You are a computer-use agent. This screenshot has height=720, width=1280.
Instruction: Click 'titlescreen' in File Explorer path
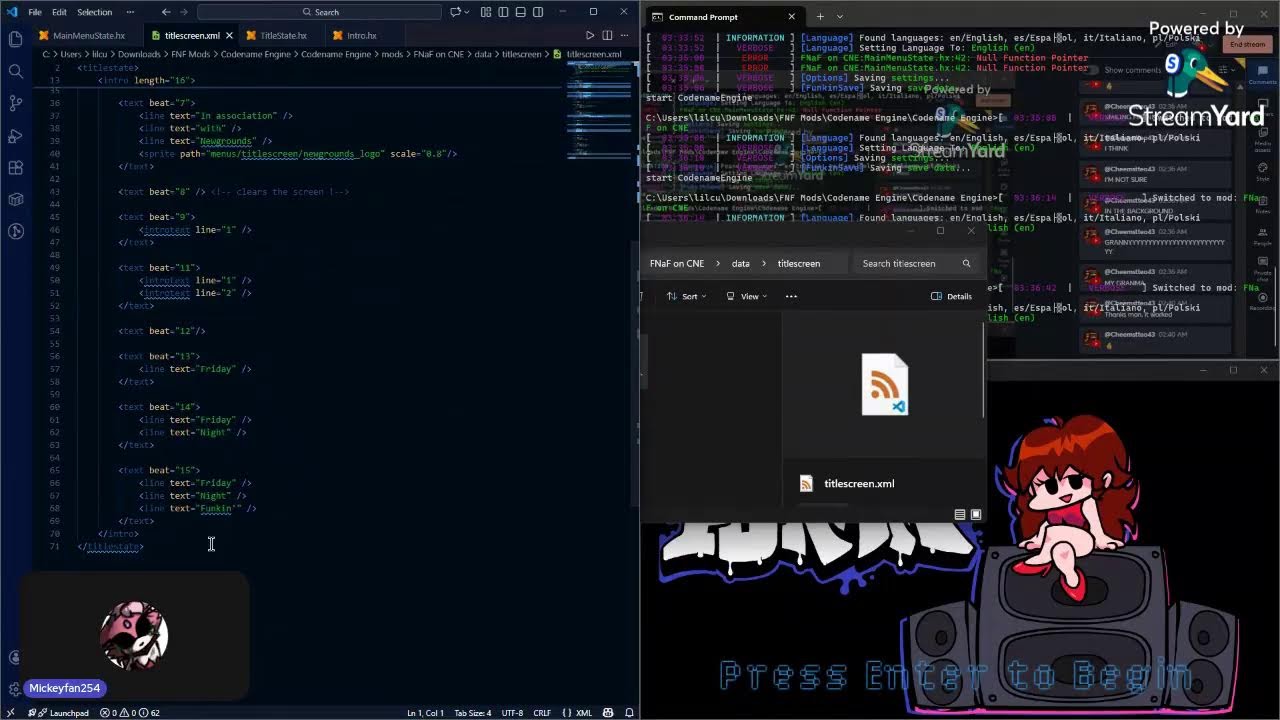(x=798, y=264)
